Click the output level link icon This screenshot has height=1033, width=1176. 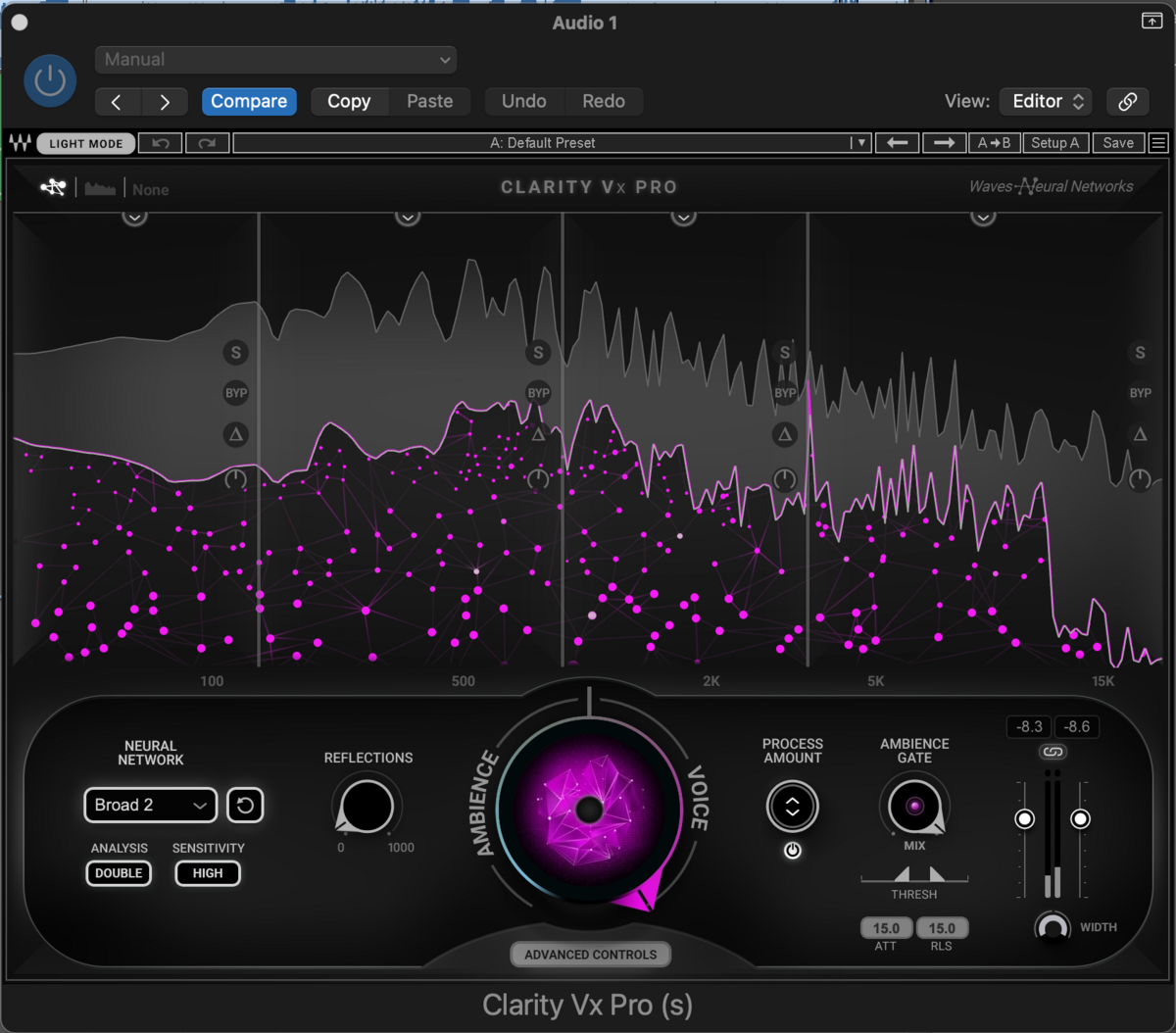pyautogui.click(x=1053, y=752)
